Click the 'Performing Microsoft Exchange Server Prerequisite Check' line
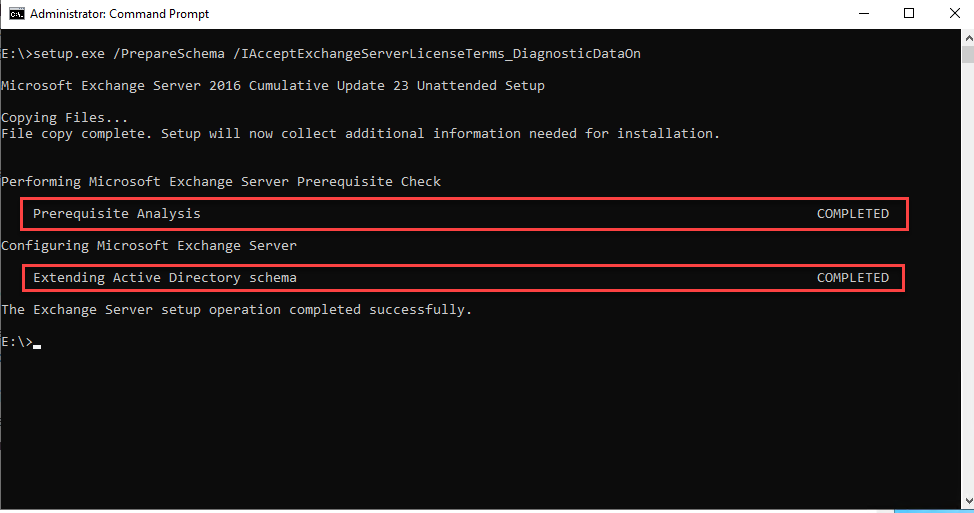The width and height of the screenshot is (974, 513). (x=221, y=182)
